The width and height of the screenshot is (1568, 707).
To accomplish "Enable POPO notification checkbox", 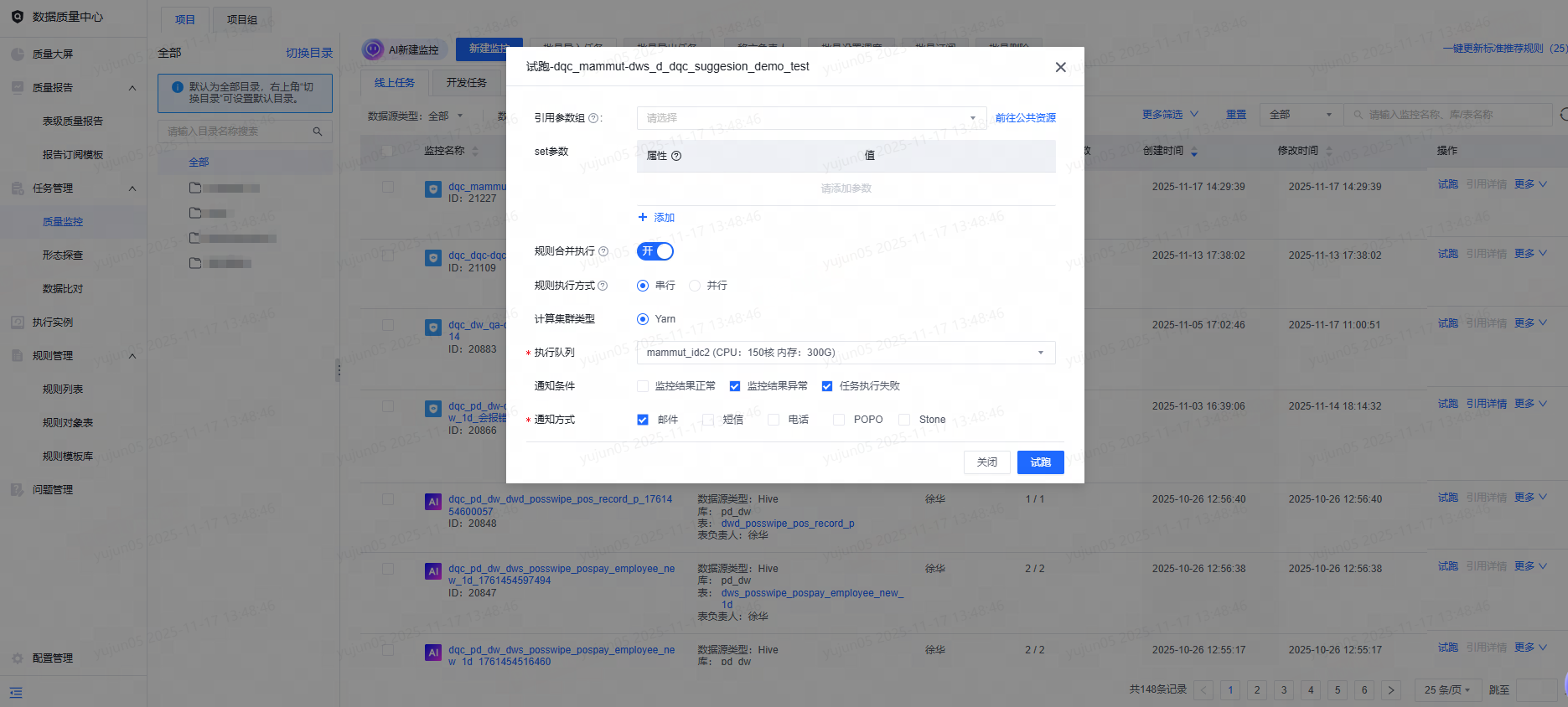I will [838, 420].
